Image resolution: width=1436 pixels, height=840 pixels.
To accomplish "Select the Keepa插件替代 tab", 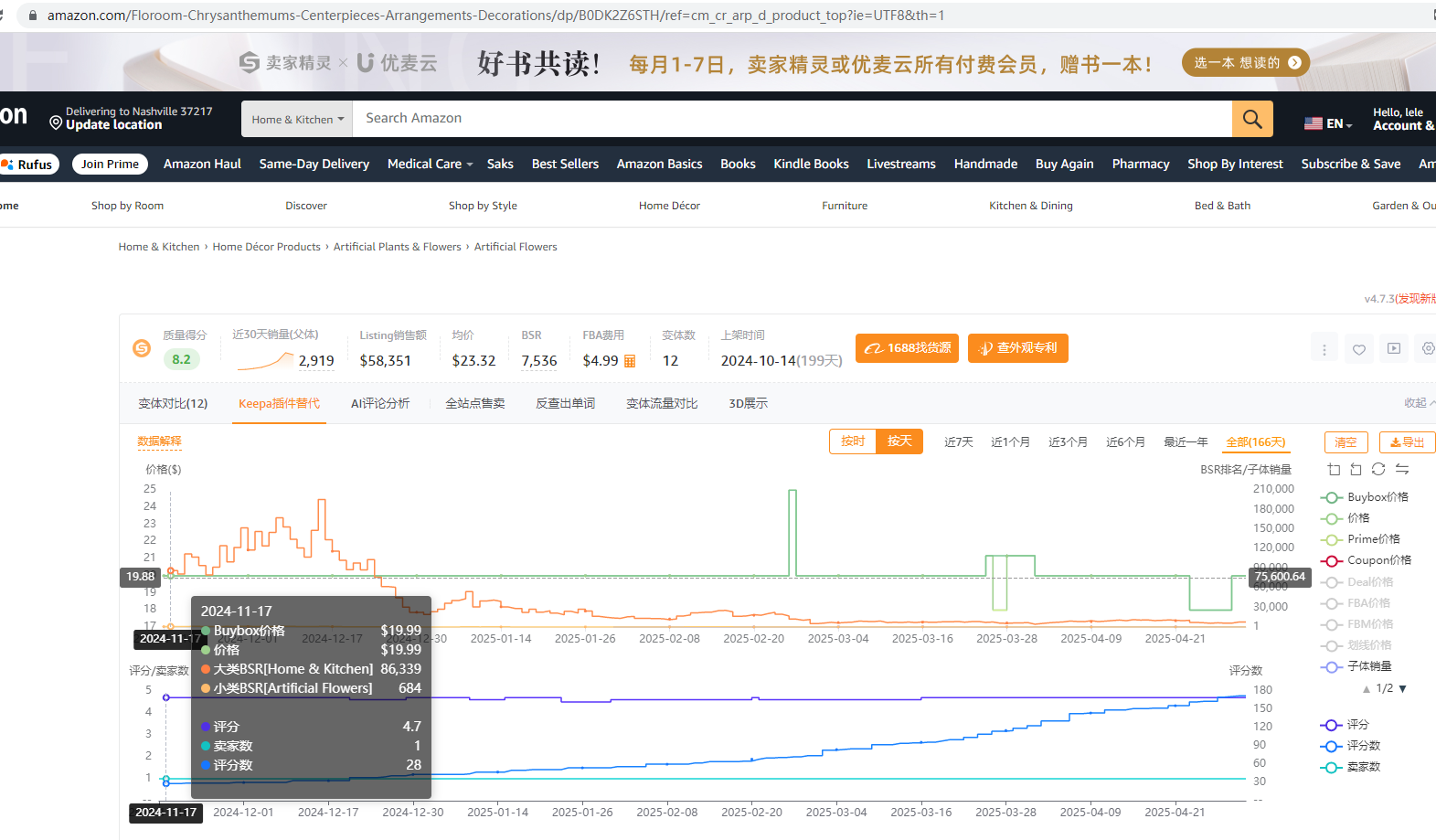I will click(279, 404).
